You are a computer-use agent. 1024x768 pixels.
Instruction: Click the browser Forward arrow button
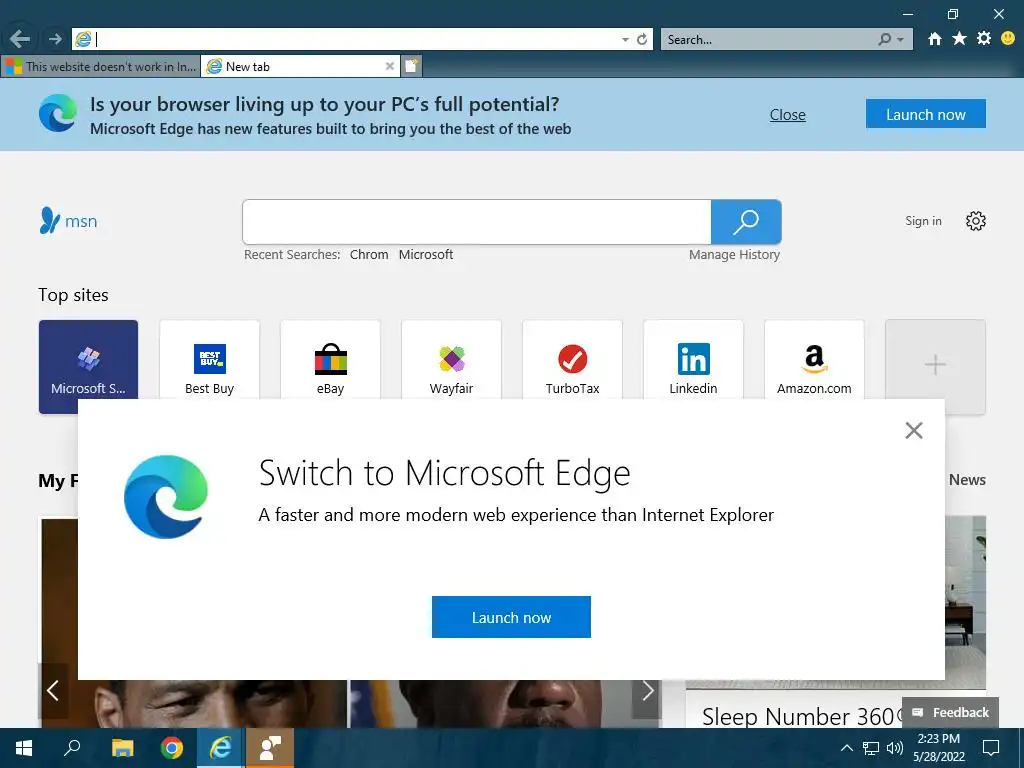point(55,39)
